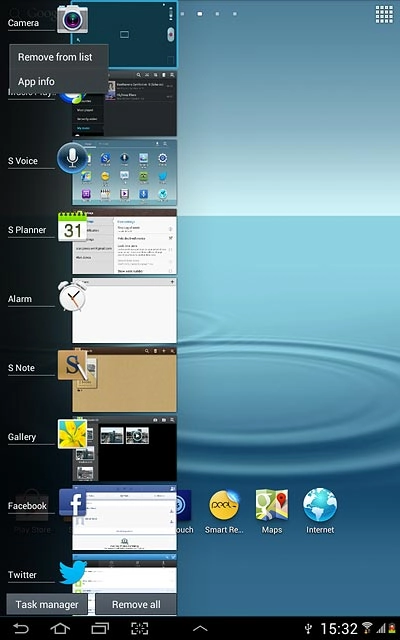Open the apps grid drawer
This screenshot has width=400, height=640.
[384, 14]
